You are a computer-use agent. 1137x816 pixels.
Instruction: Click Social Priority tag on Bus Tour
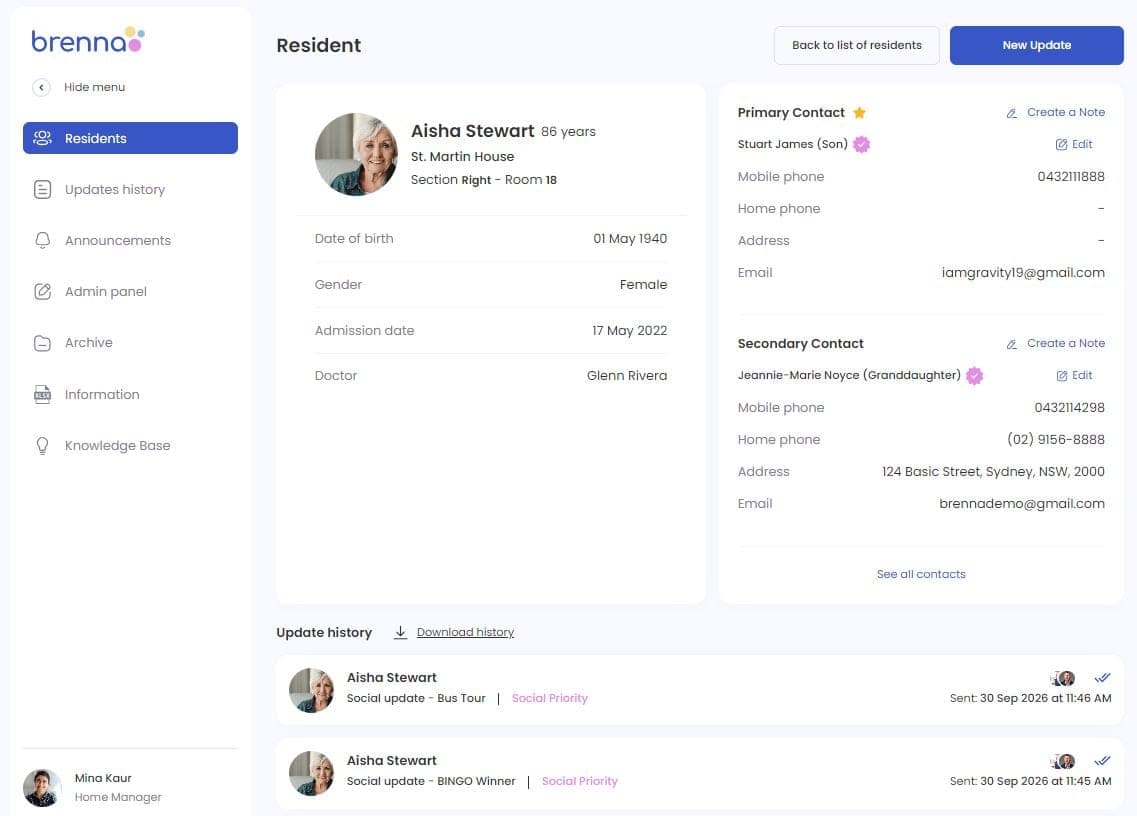pos(550,698)
